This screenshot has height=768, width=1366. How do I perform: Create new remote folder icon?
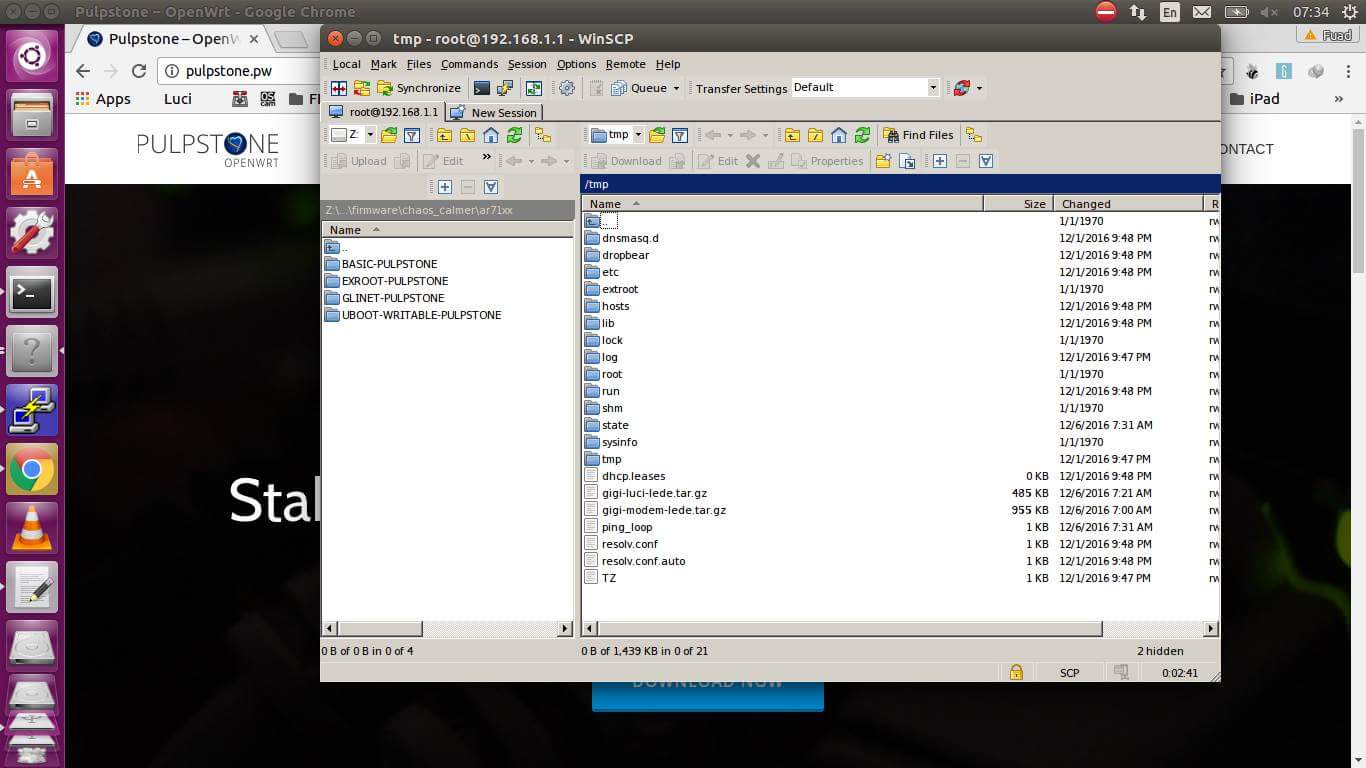click(883, 161)
